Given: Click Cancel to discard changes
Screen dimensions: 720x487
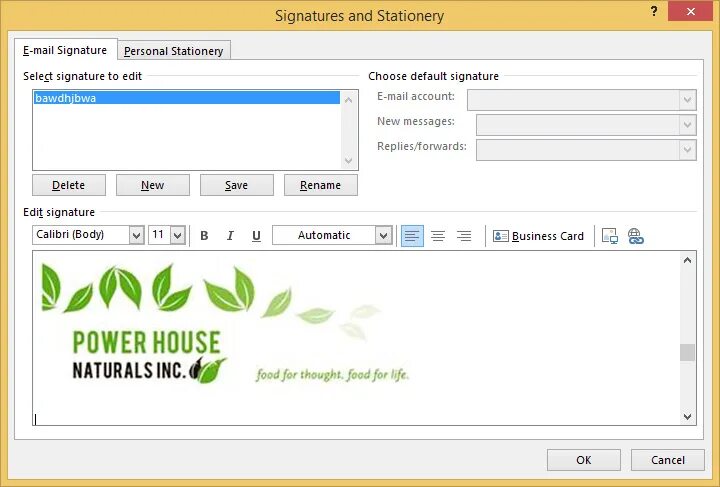Looking at the screenshot, I should click(x=668, y=460).
